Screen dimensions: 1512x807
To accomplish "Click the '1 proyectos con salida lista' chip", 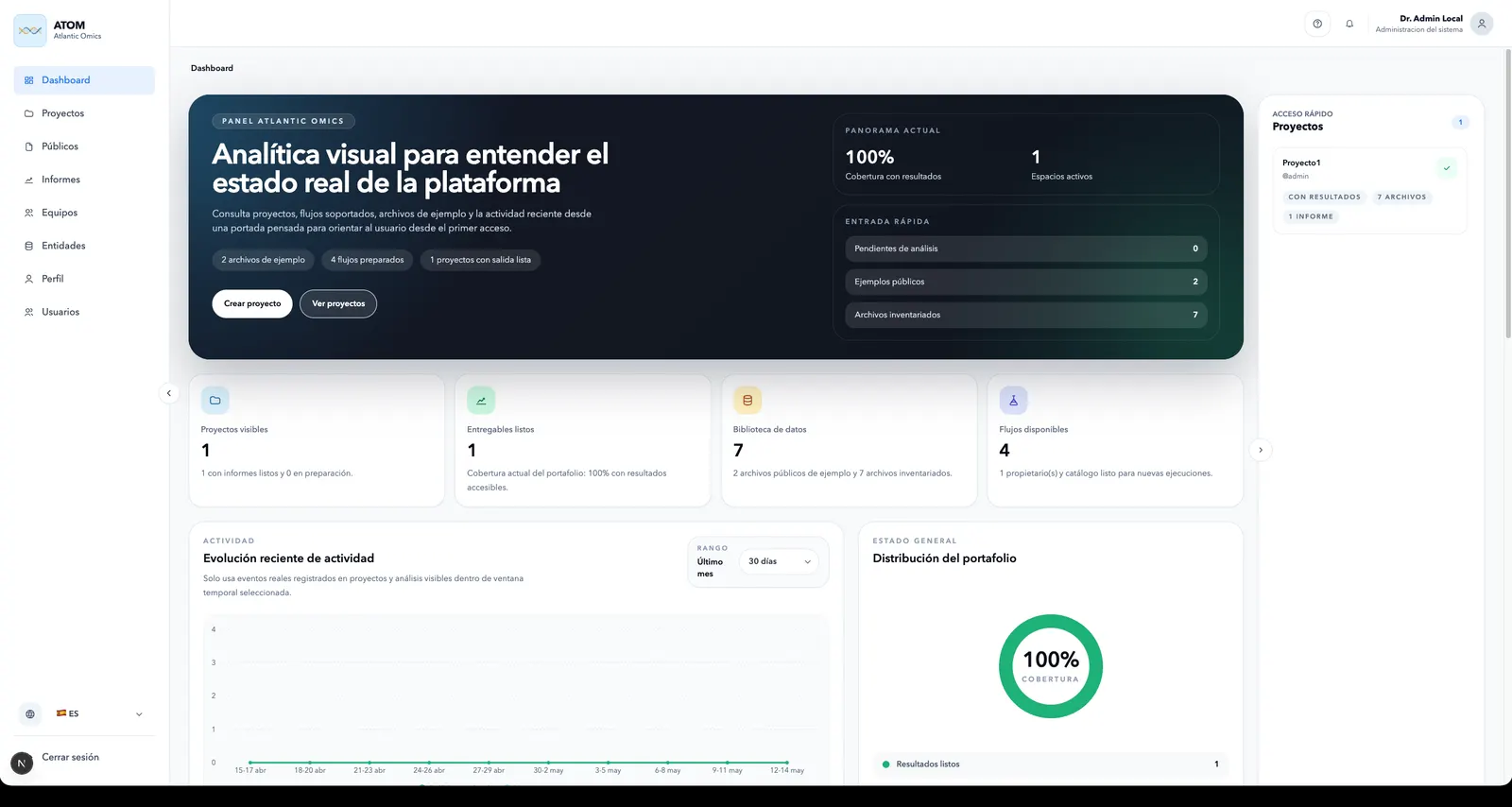I will [481, 260].
